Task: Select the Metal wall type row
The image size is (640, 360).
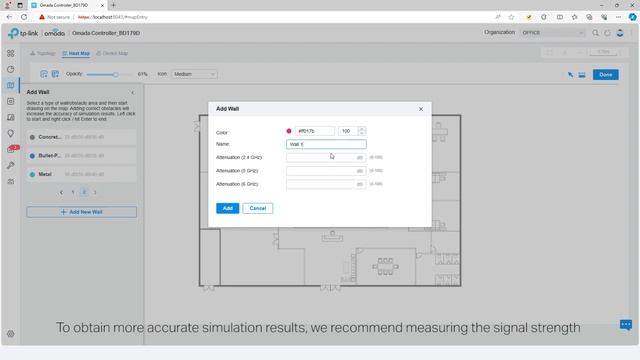Action: tap(82, 174)
